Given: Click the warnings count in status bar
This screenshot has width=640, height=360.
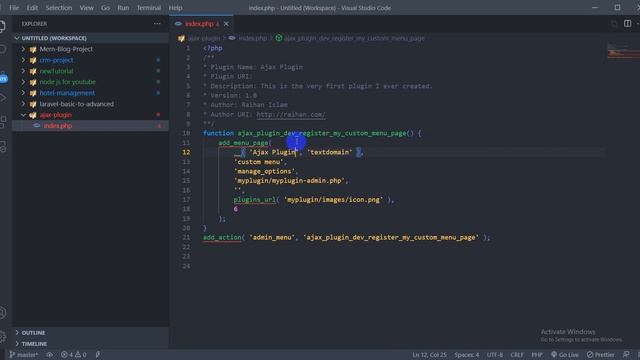Looking at the screenshot, I should click(x=80, y=355).
